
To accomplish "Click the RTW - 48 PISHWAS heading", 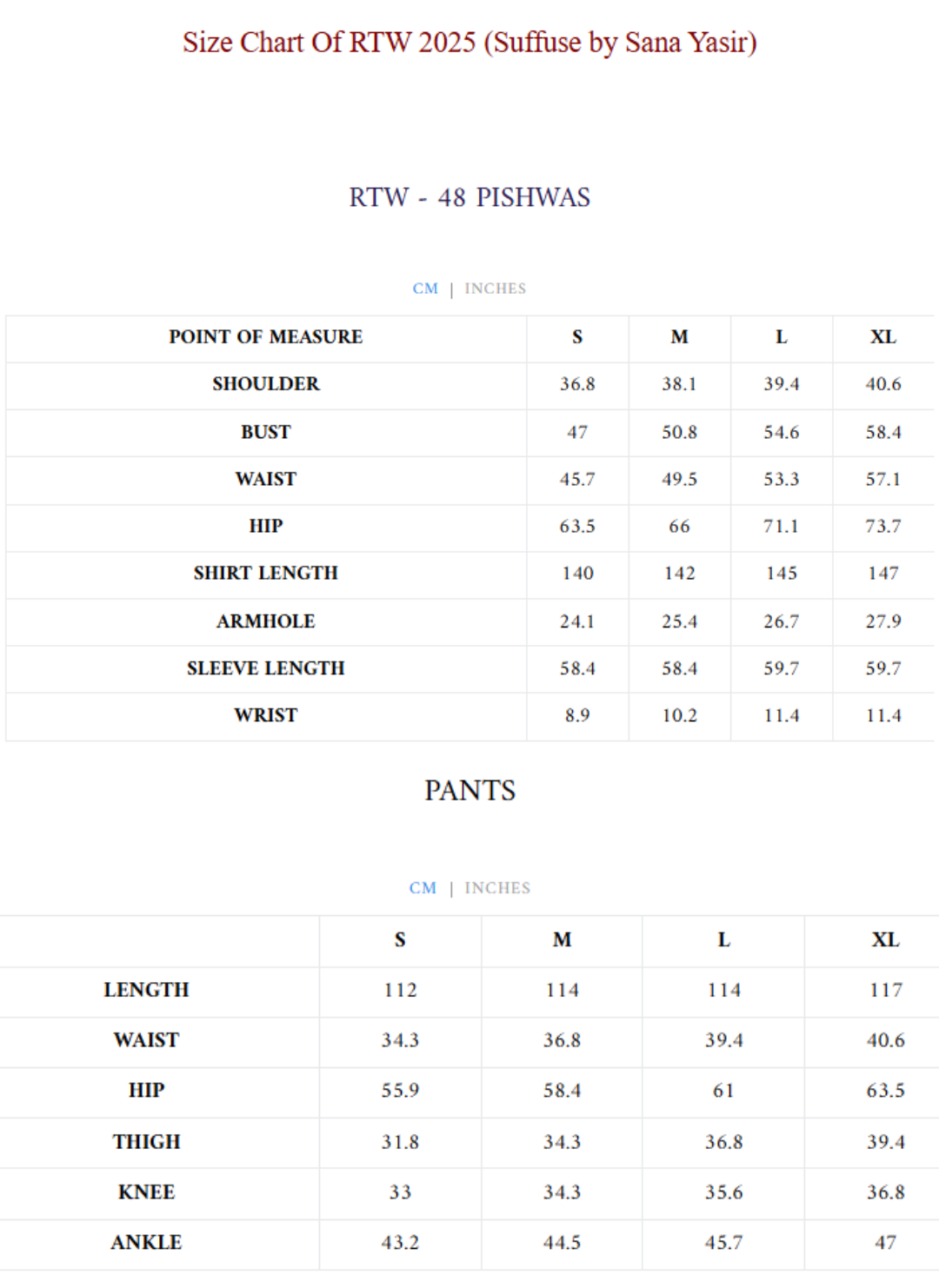I will [x=469, y=197].
